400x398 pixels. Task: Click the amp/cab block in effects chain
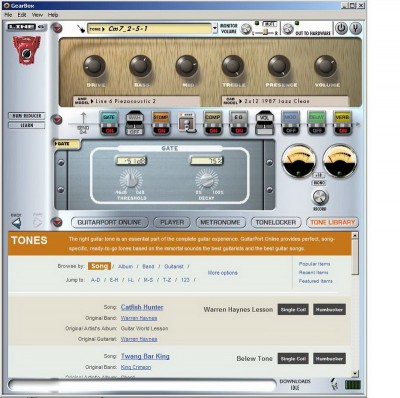click(x=186, y=123)
